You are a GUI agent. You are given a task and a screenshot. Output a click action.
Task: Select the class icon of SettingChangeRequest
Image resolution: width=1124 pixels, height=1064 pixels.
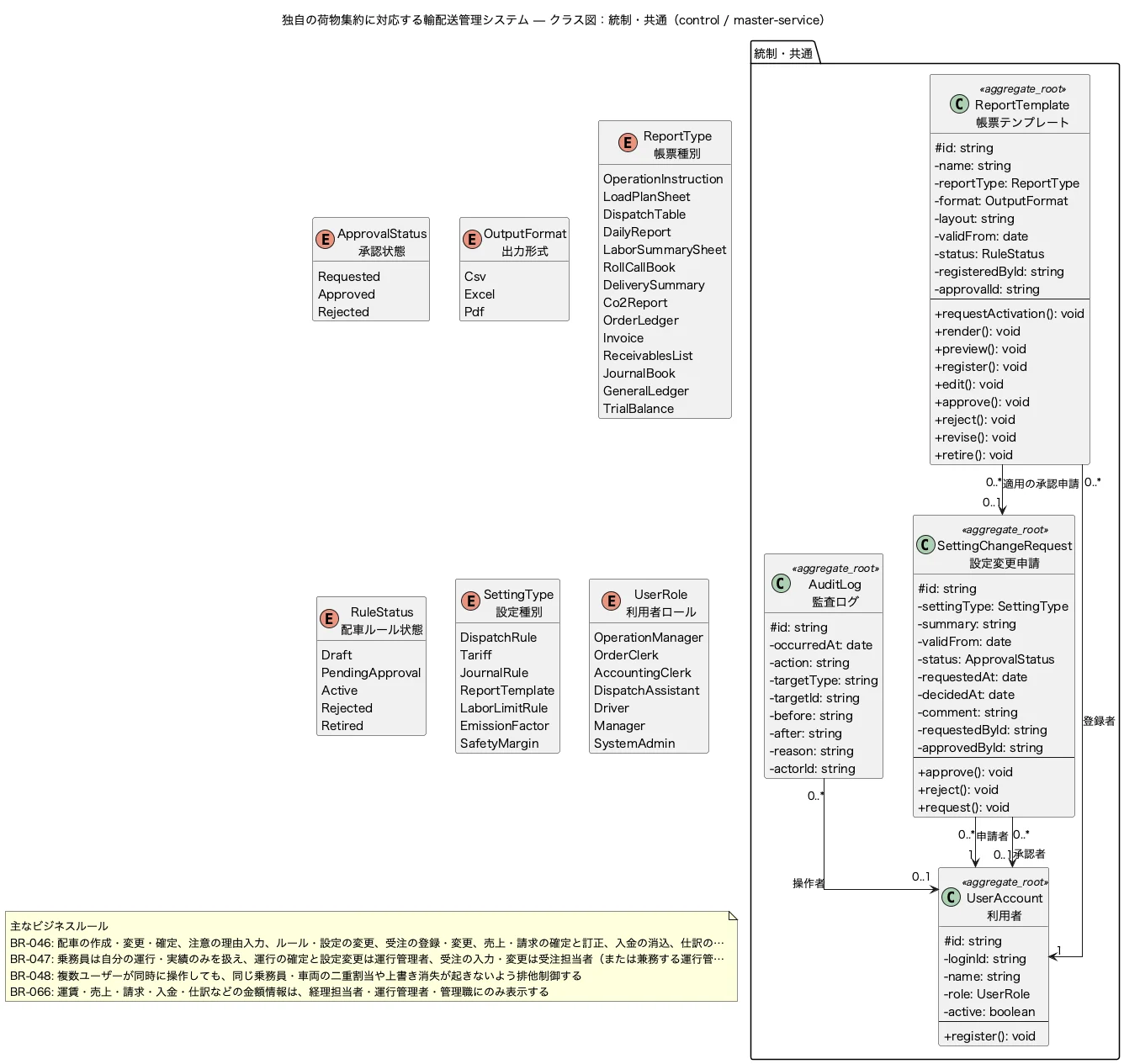pos(925,544)
